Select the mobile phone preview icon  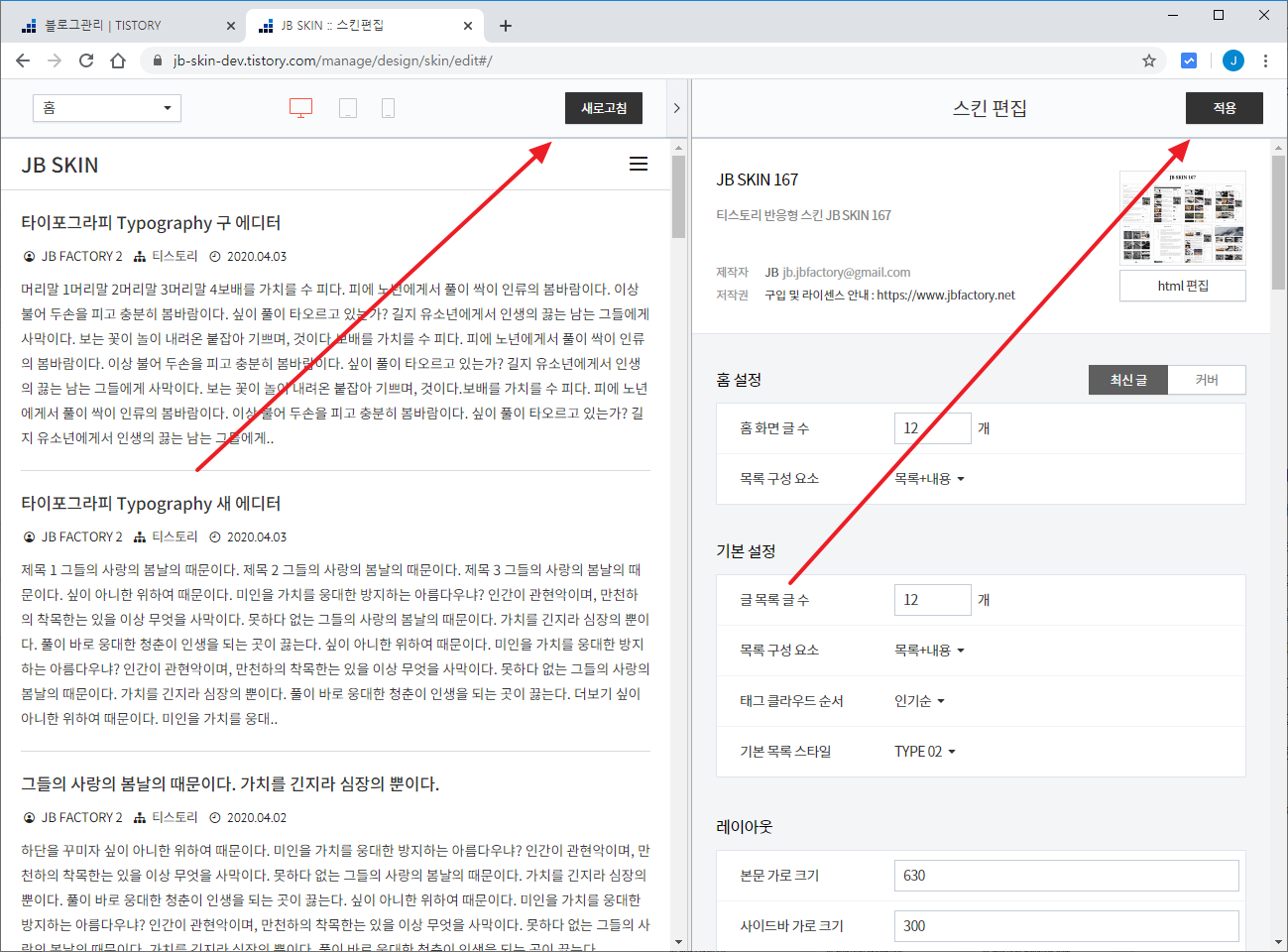[388, 108]
